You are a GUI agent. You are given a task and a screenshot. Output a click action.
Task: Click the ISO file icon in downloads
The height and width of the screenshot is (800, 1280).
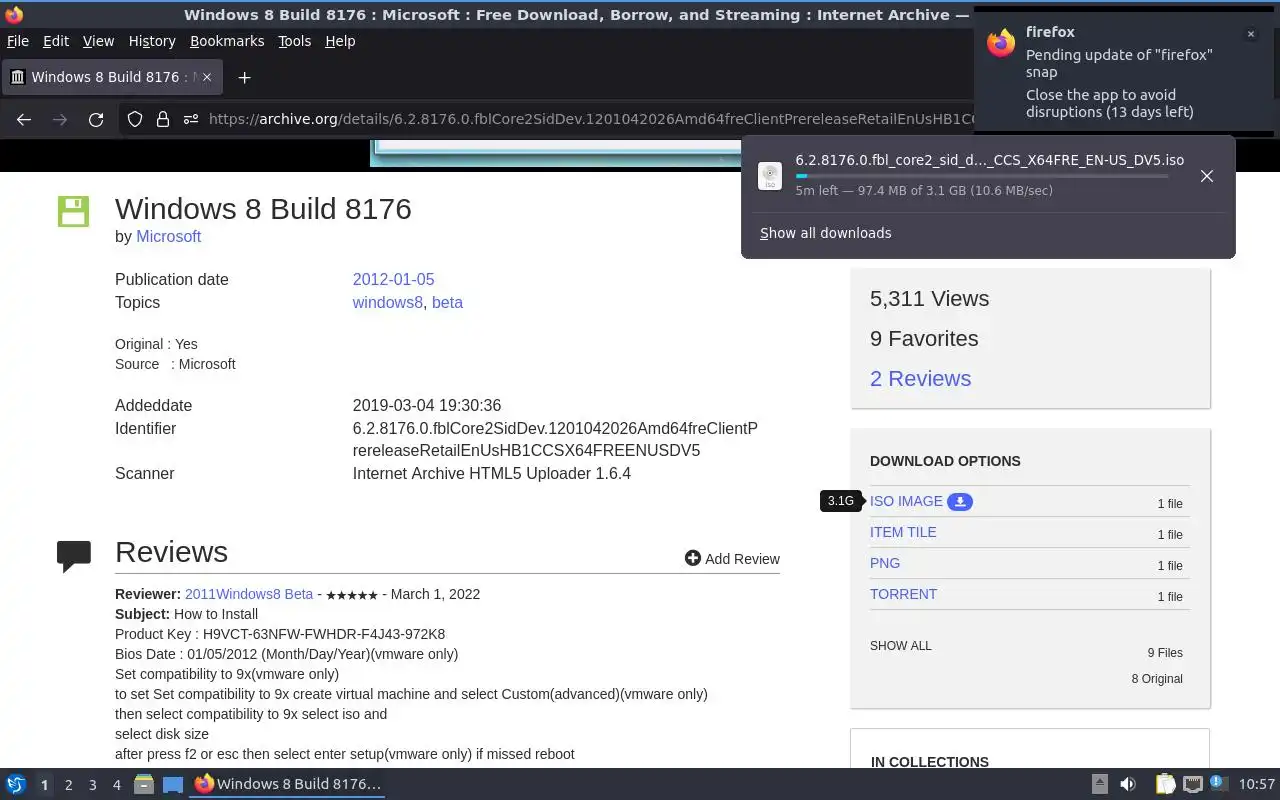tap(770, 176)
